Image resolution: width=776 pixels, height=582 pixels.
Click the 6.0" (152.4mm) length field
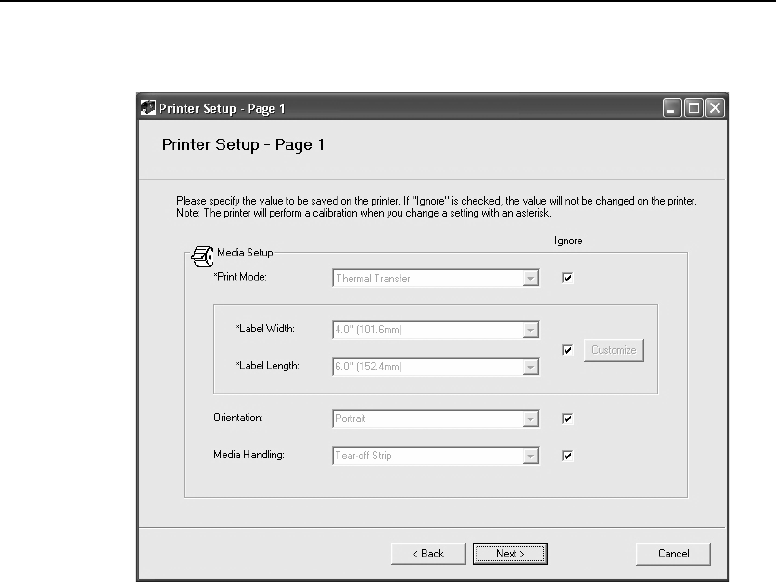[x=436, y=367]
